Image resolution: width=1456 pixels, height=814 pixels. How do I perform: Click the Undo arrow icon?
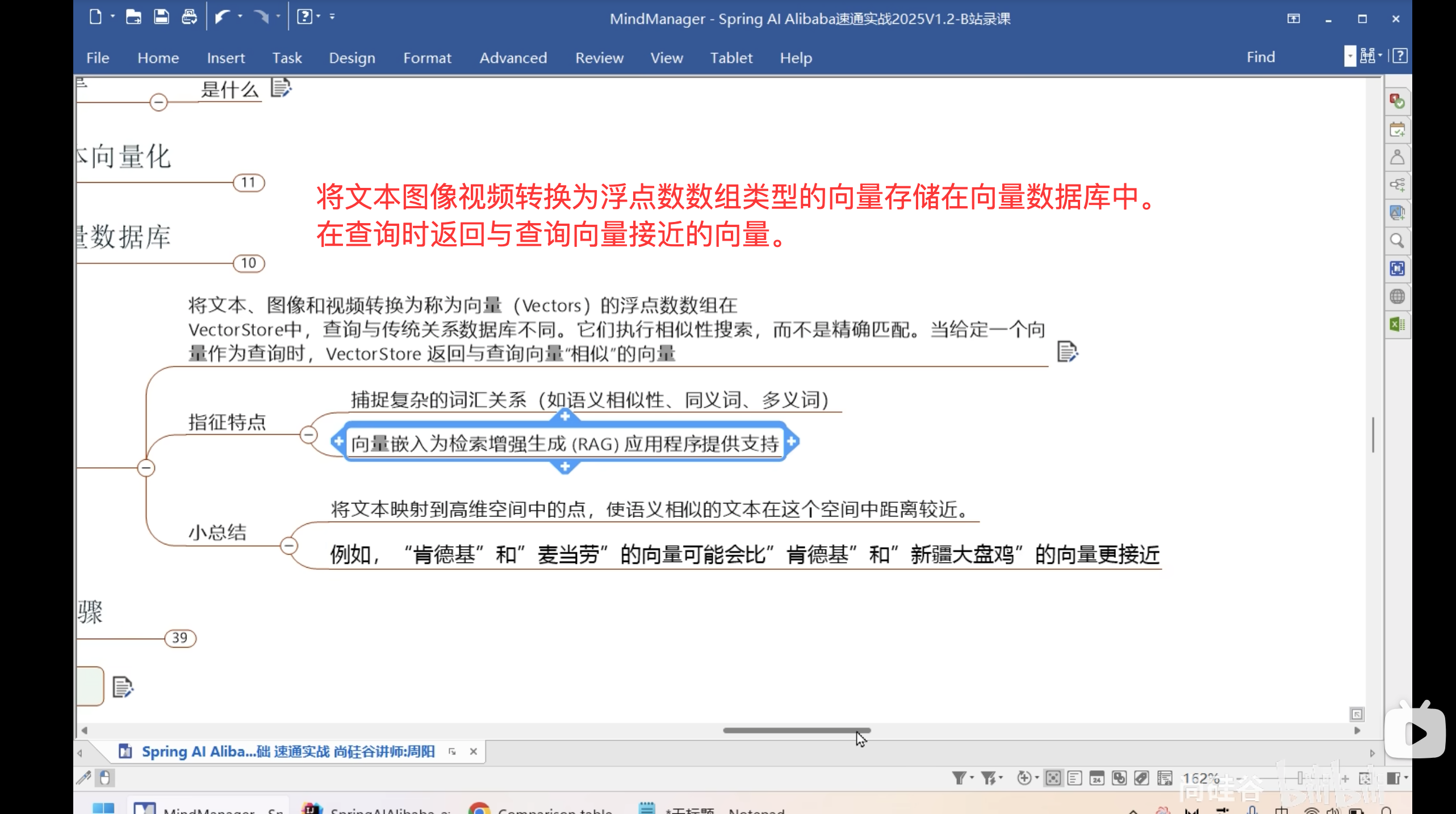click(223, 17)
